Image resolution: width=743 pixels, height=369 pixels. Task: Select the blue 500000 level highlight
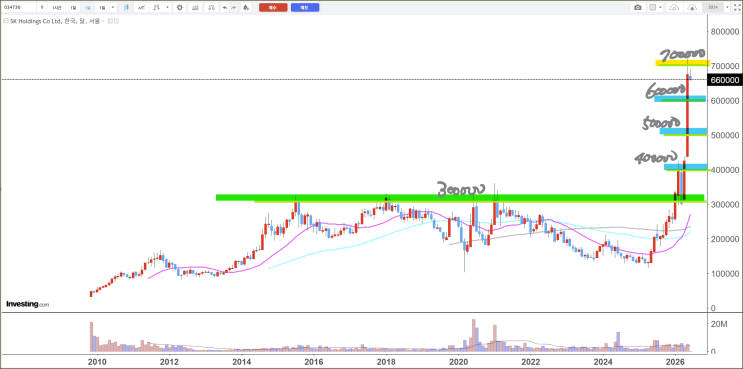[x=683, y=131]
